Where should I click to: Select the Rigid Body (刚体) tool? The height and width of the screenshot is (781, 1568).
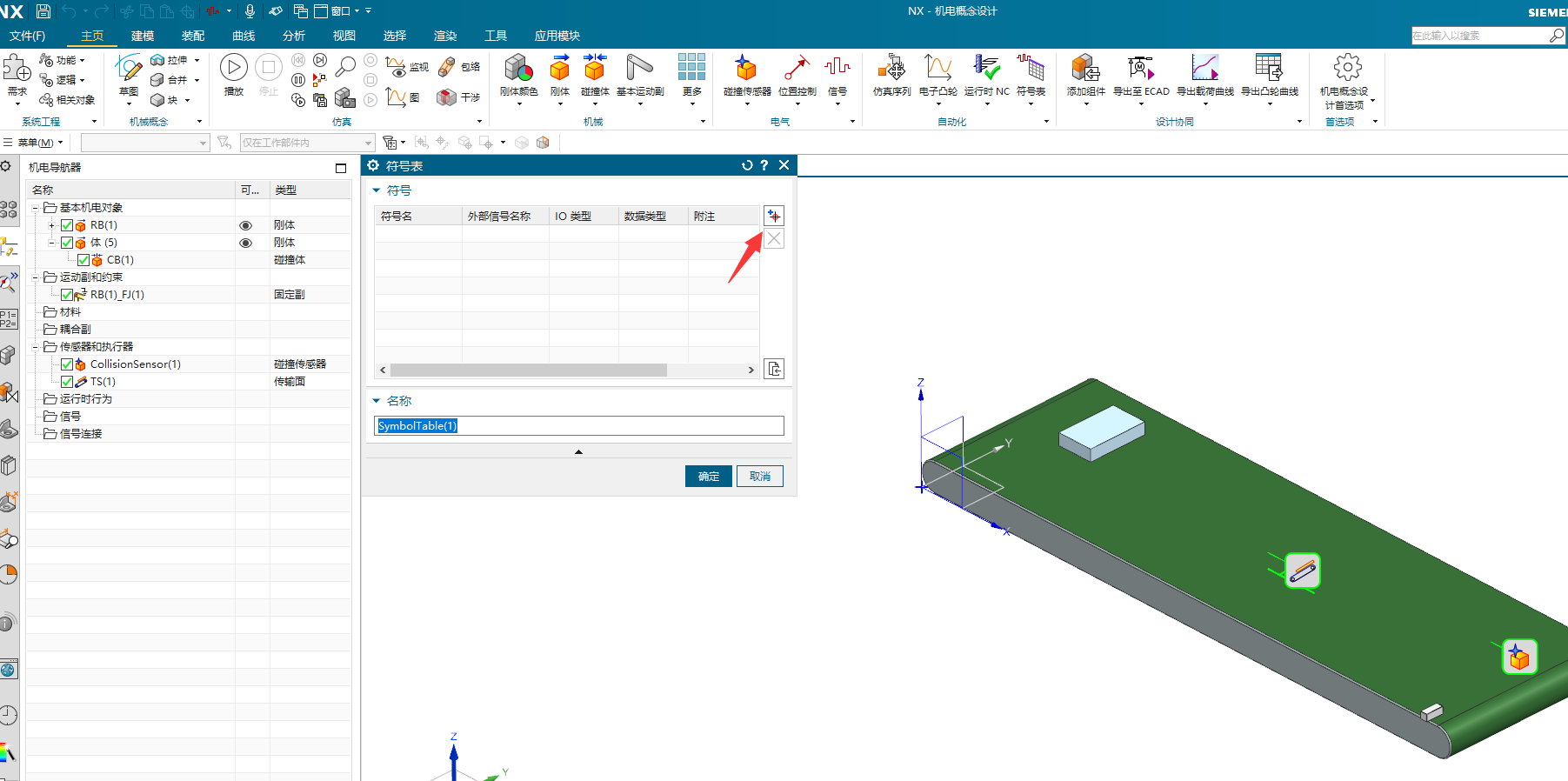(x=560, y=75)
